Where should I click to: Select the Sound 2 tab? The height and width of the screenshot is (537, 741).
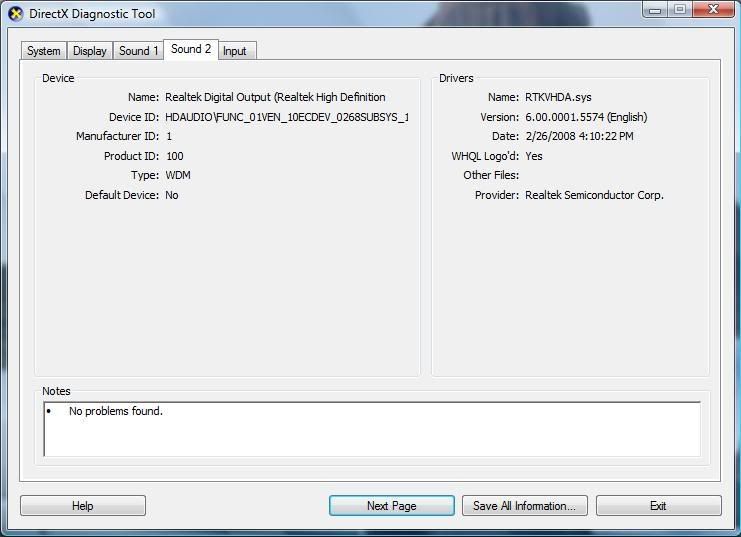191,49
